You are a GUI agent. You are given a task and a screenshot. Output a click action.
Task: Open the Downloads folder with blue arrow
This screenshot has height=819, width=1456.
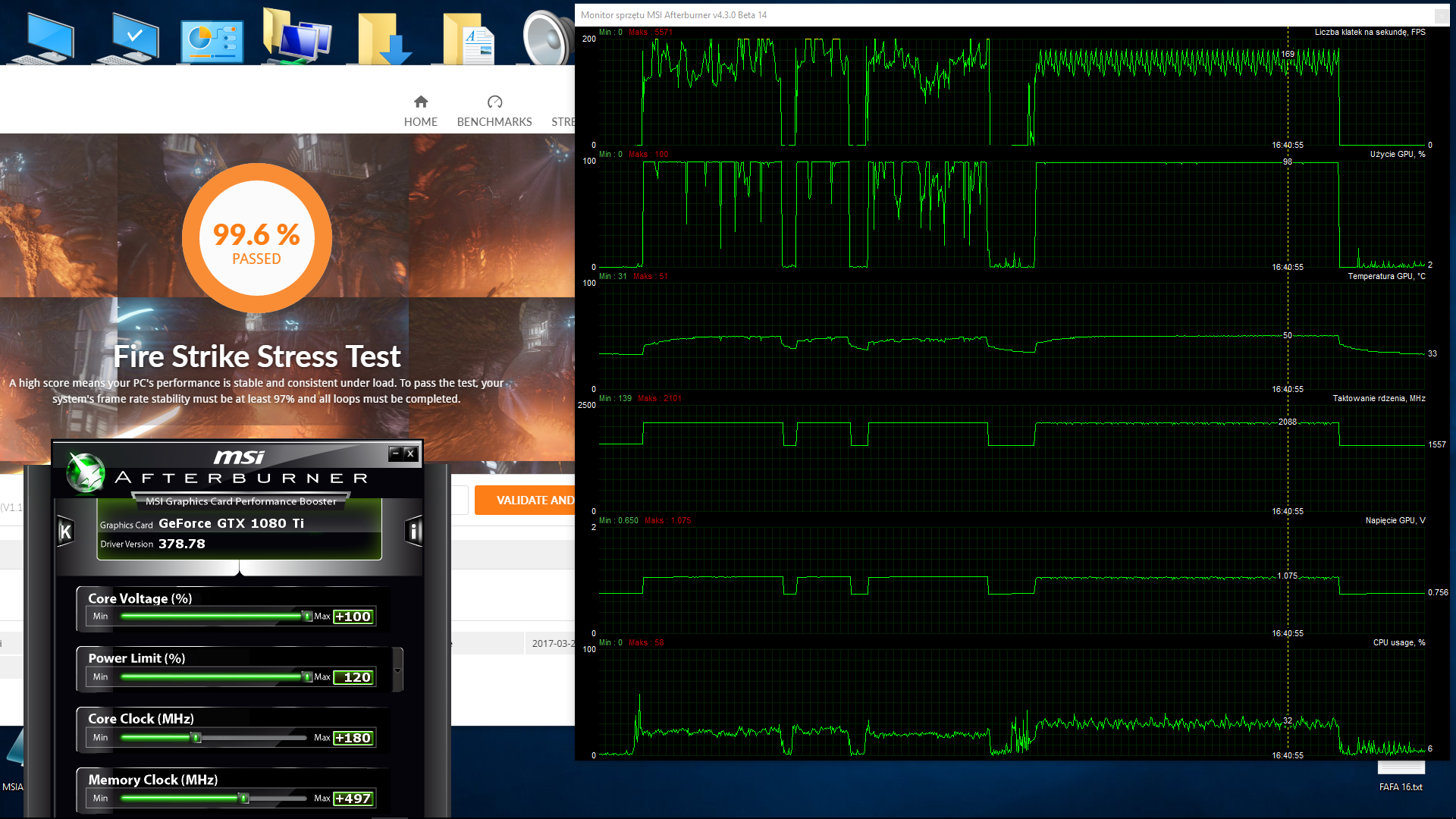point(383,39)
